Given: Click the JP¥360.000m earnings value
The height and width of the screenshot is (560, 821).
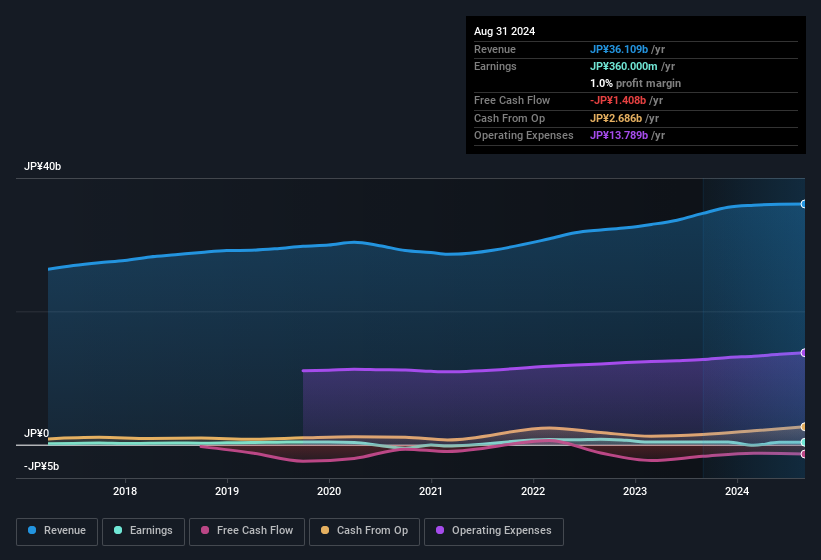Looking at the screenshot, I should tap(624, 66).
